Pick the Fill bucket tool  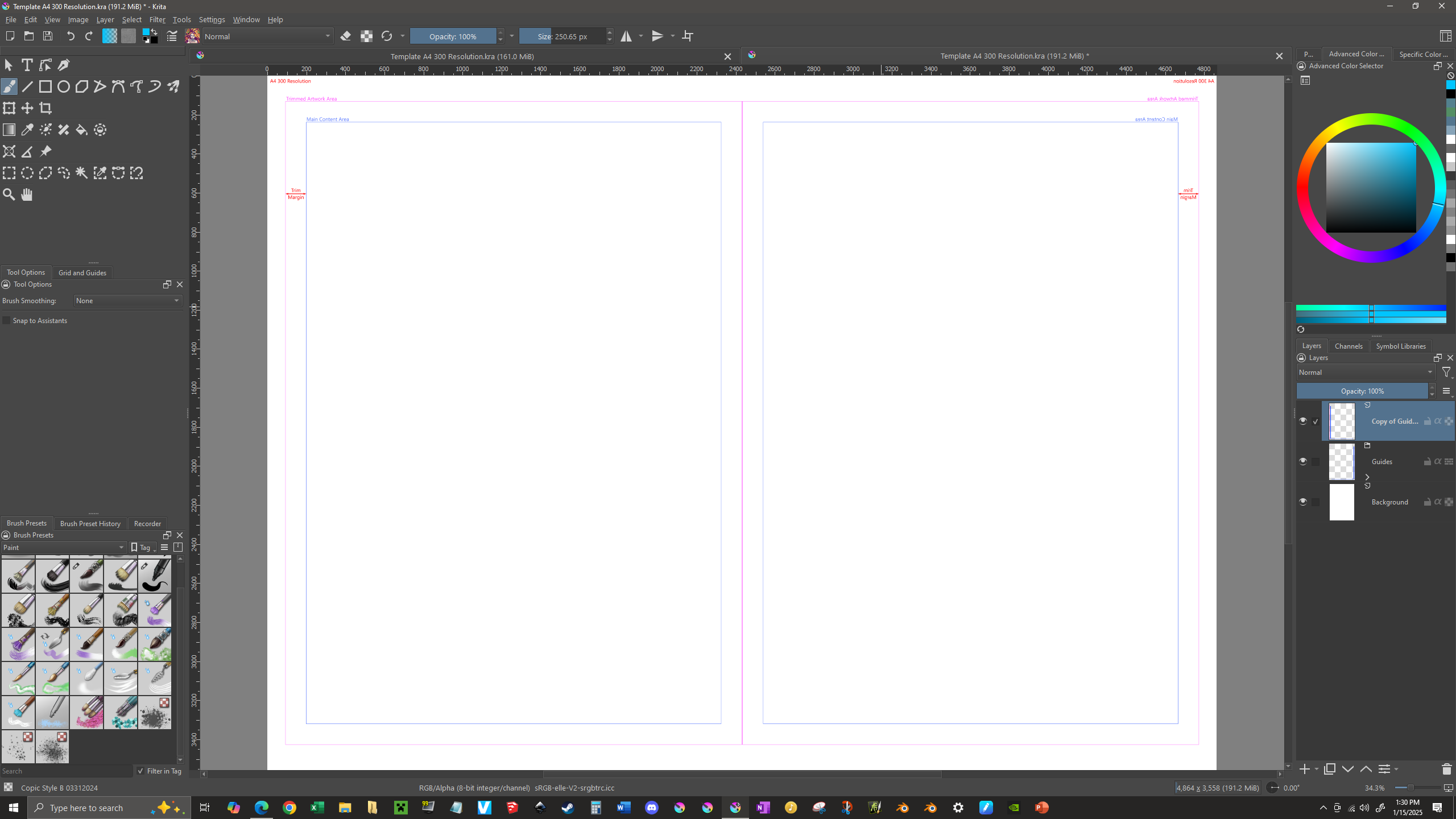(x=82, y=130)
